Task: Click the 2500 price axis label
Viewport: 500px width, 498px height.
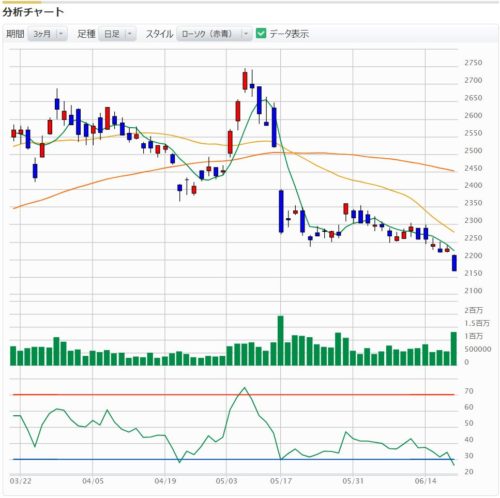Action: (x=473, y=151)
